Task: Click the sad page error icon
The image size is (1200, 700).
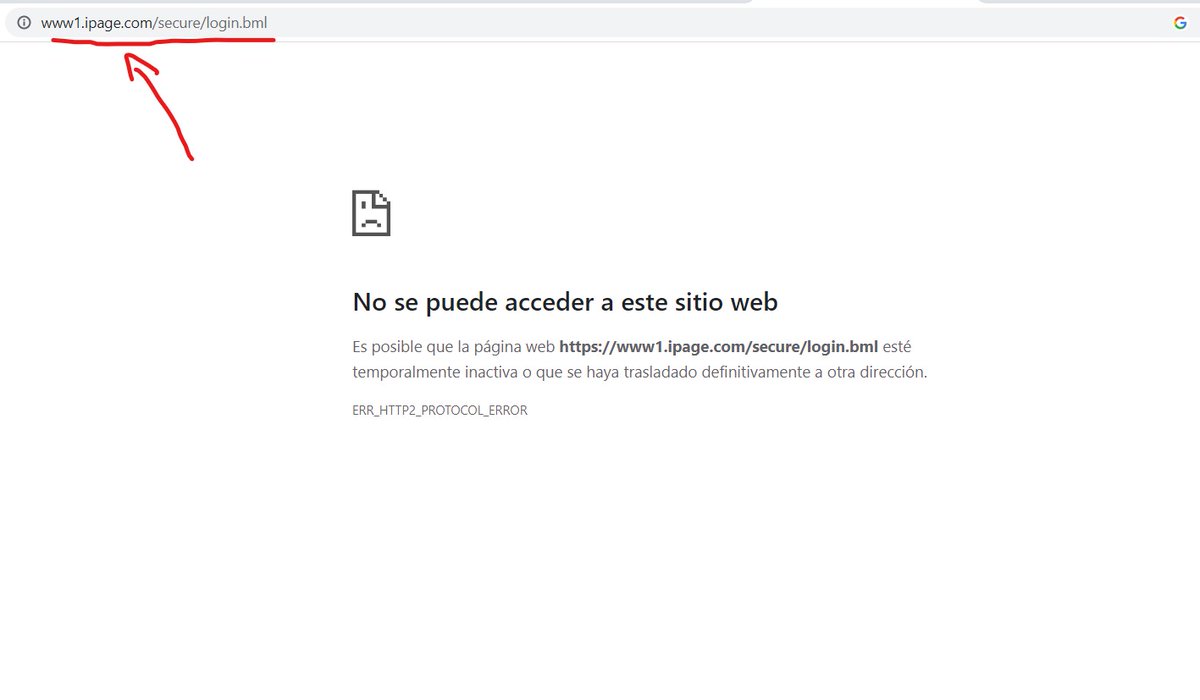Action: pyautogui.click(x=371, y=213)
